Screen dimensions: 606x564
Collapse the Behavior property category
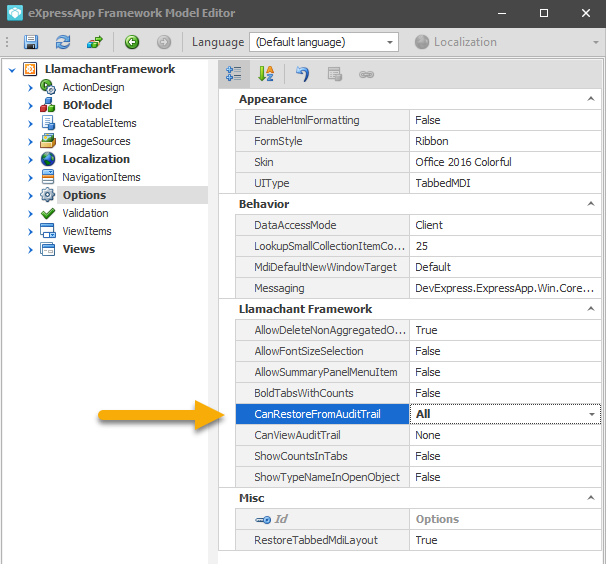(x=591, y=204)
